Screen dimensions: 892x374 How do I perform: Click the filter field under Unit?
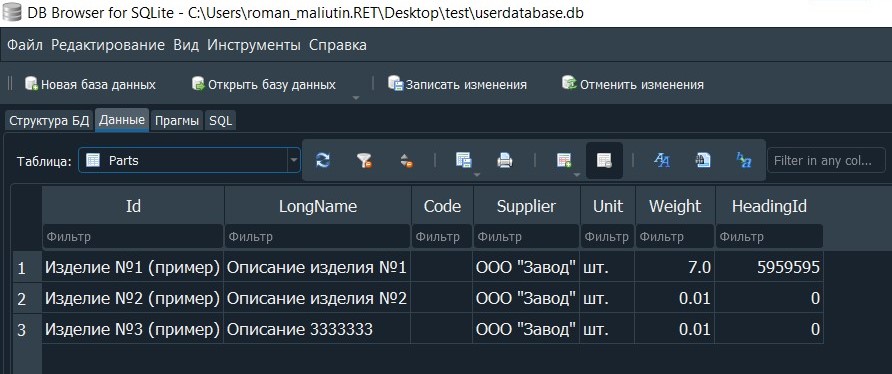coord(607,237)
